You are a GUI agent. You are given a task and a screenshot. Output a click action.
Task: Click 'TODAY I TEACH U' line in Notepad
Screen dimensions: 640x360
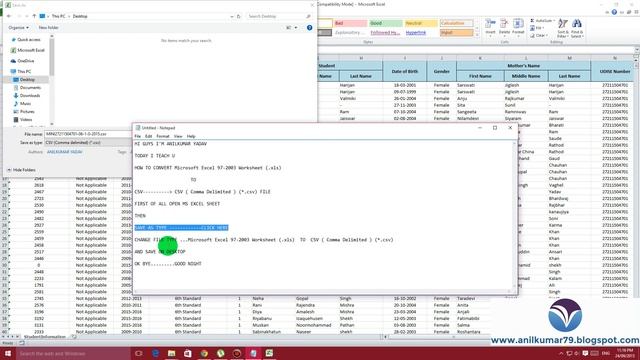155,156
